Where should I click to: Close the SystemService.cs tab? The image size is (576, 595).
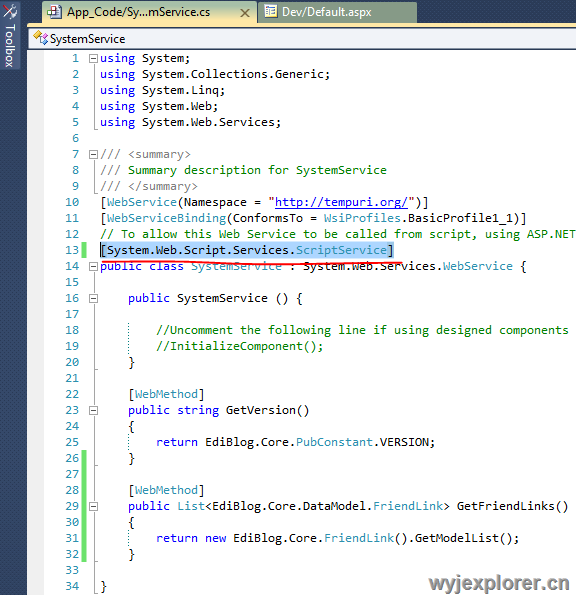245,13
